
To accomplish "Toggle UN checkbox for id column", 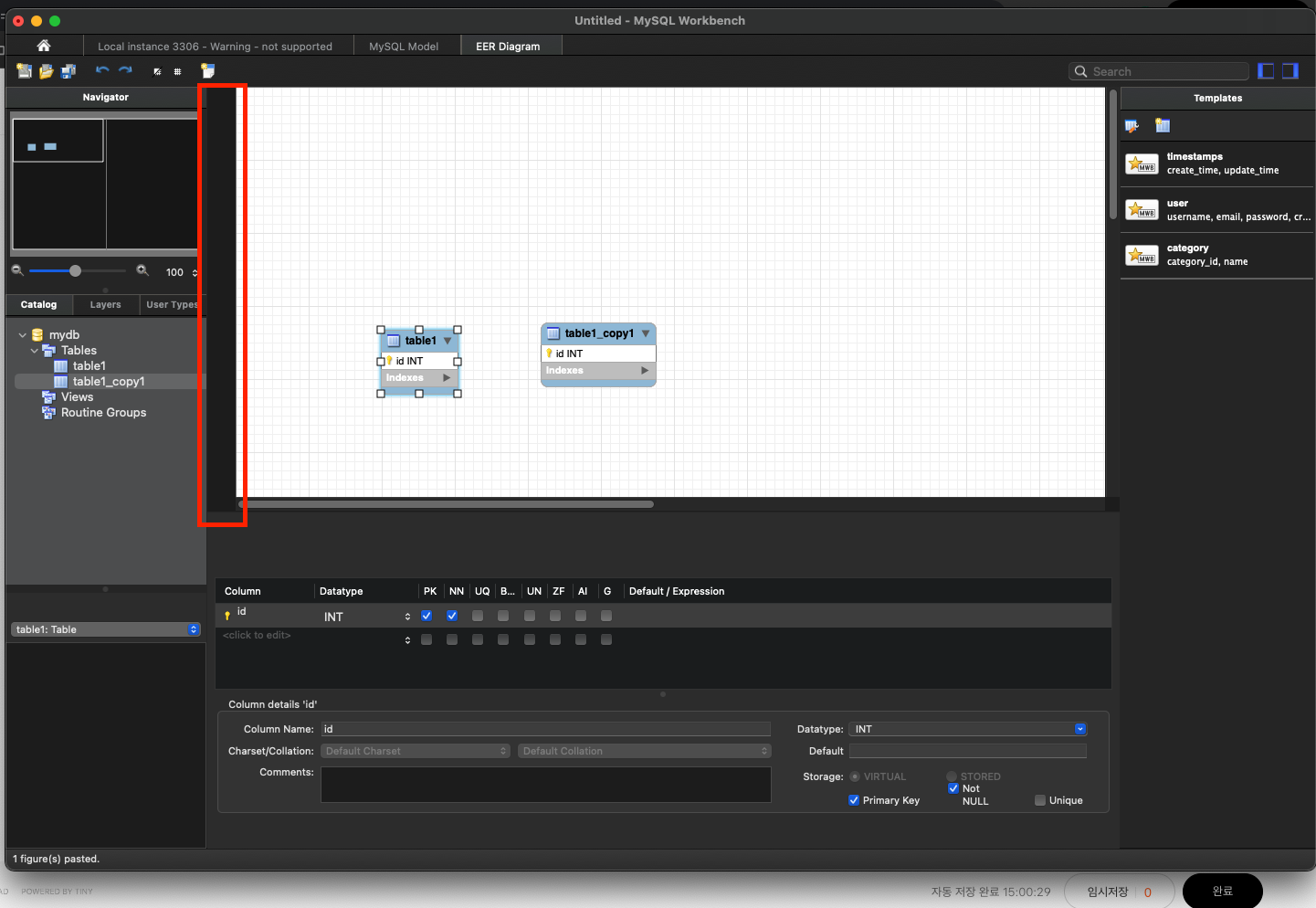I will [530, 616].
